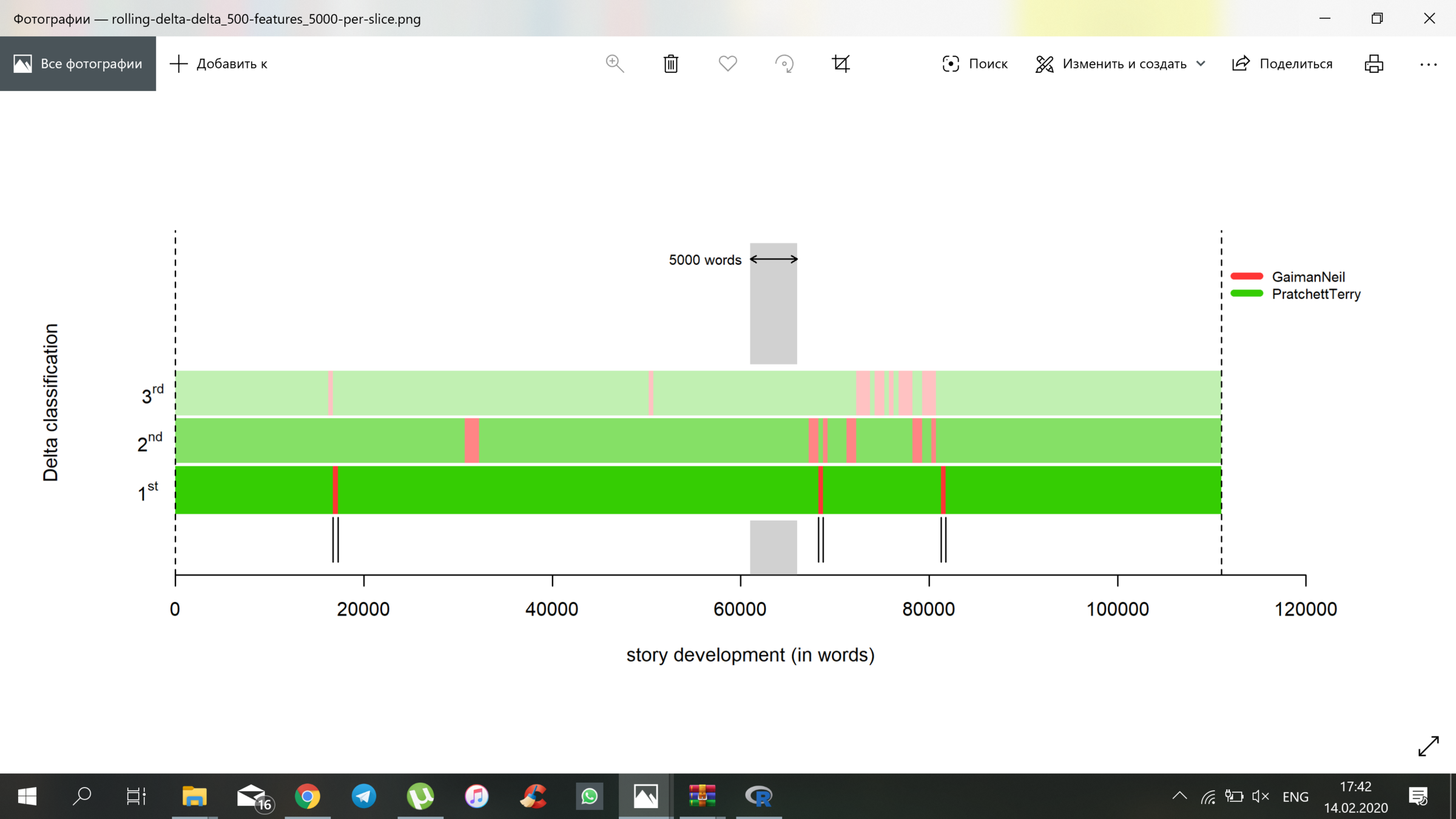Open the notification center icon
This screenshot has height=819, width=1456.
(x=1418, y=796)
